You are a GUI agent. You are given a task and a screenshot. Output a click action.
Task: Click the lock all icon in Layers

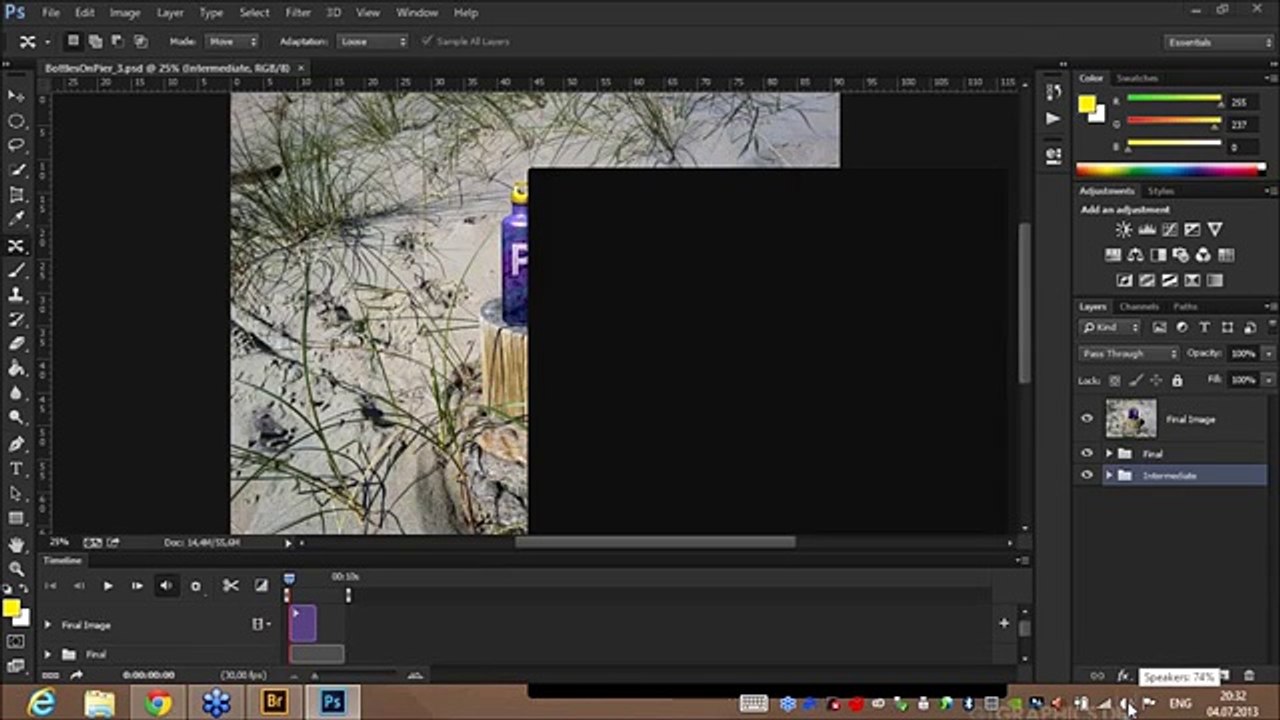pos(1177,381)
